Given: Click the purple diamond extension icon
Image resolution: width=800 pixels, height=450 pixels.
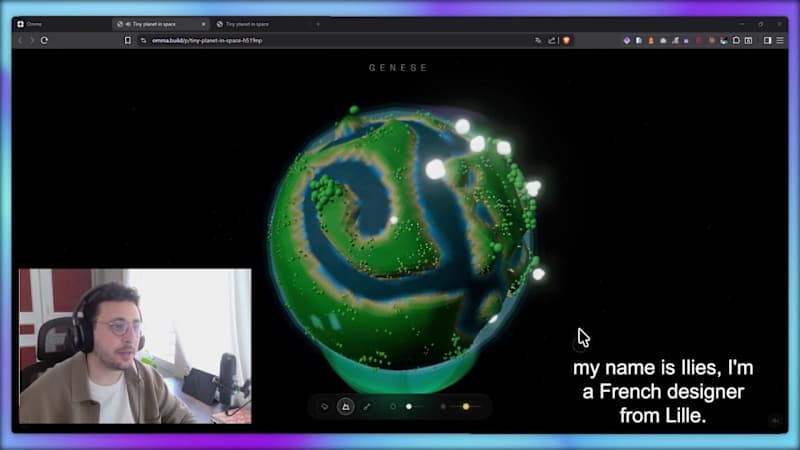Looking at the screenshot, I should [627, 40].
